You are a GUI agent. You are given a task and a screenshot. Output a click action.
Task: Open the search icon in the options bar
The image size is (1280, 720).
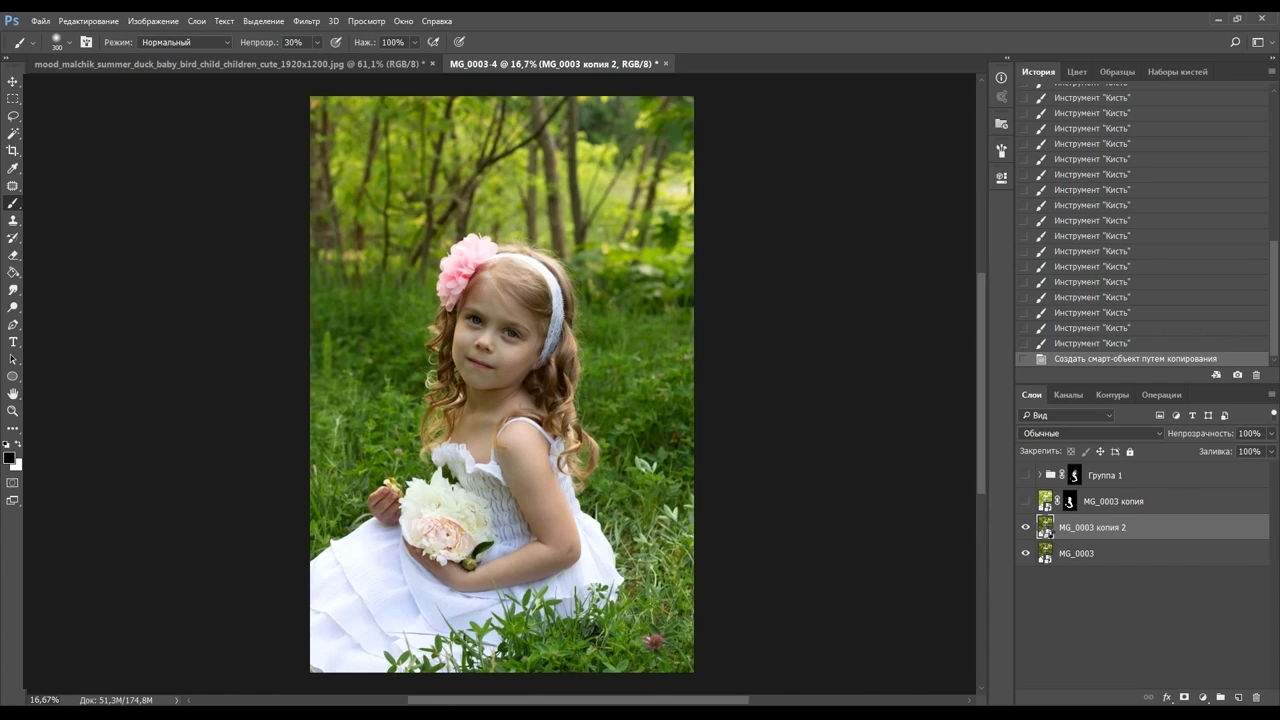(x=1235, y=42)
